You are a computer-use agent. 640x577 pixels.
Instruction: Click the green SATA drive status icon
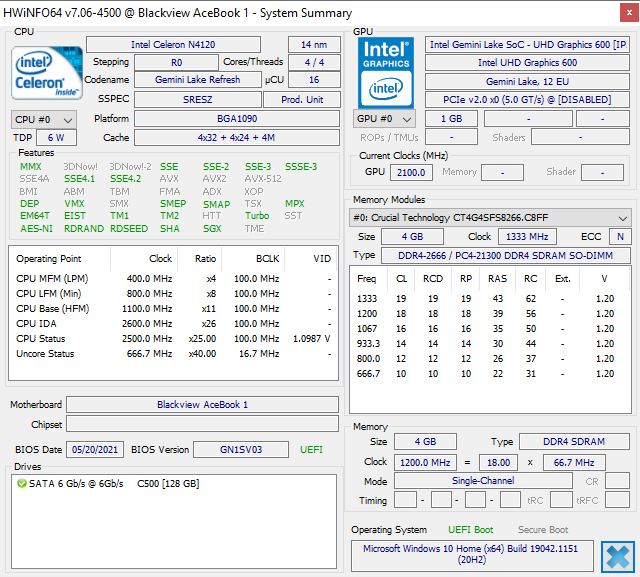pyautogui.click(x=21, y=484)
